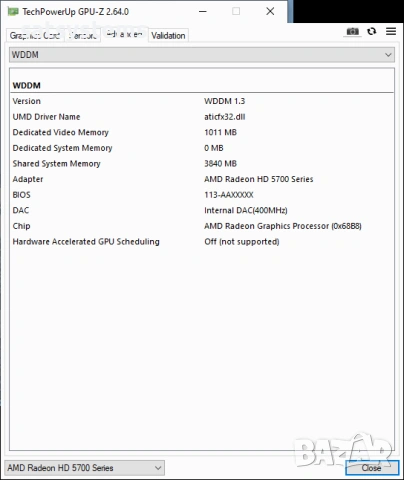Click the AMD Radeon Graphics Processor (0x68B8) value
Viewport: 404px width, 480px height.
(x=283, y=226)
